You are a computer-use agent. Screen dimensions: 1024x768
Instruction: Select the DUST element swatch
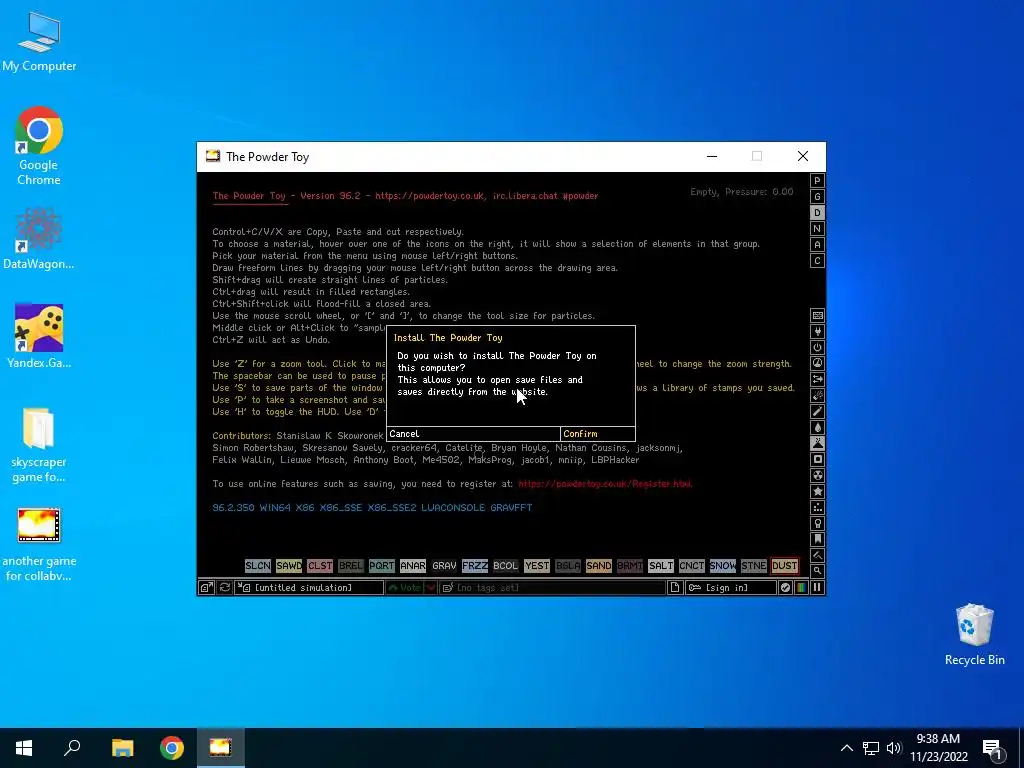point(784,566)
